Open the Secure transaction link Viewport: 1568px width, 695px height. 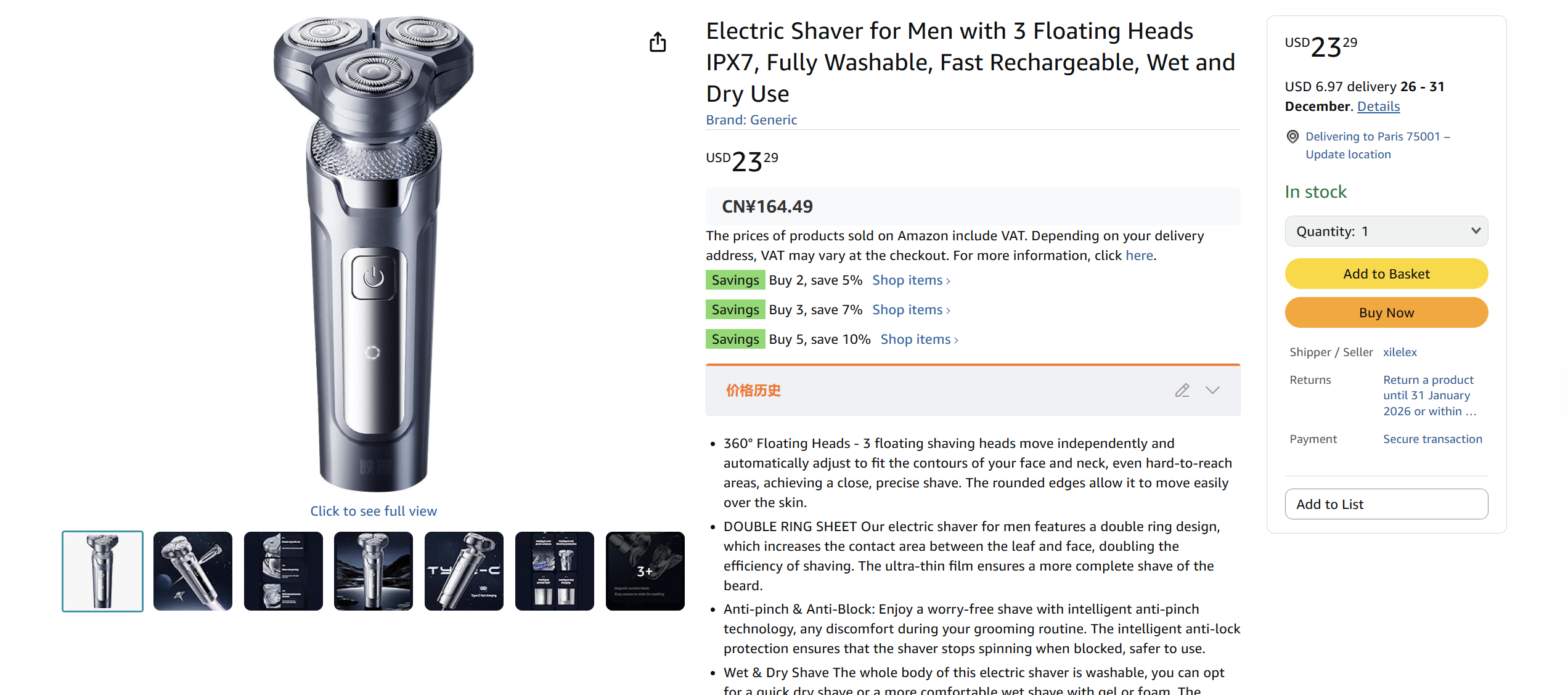click(1432, 439)
